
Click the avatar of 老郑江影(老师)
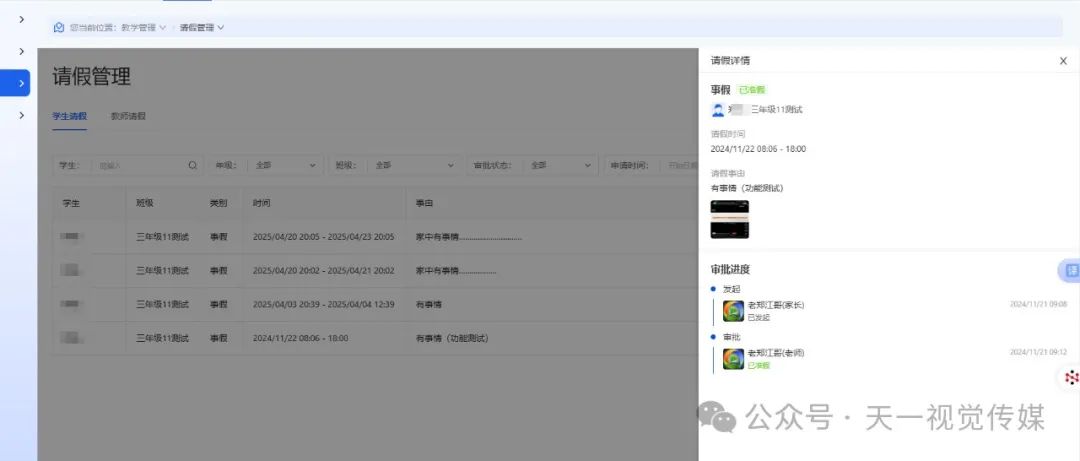[x=733, y=358]
